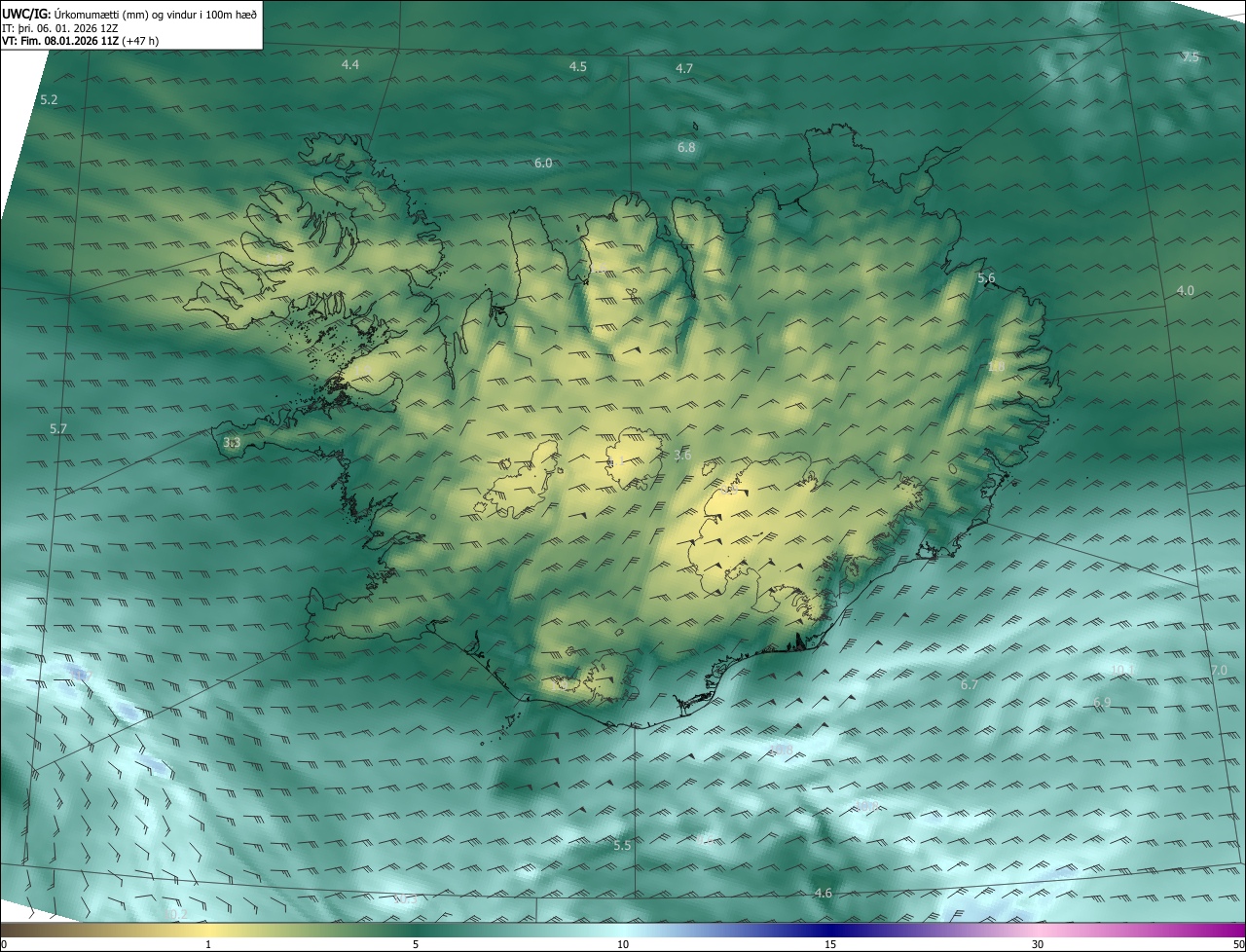The image size is (1246, 952).
Task: Select the map value 7.0
Action: [x=1219, y=671]
